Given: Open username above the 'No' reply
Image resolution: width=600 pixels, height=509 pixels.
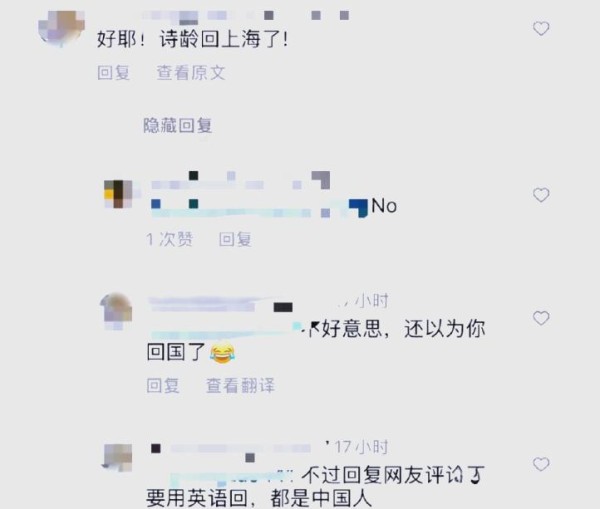Looking at the screenshot, I should tap(240, 180).
